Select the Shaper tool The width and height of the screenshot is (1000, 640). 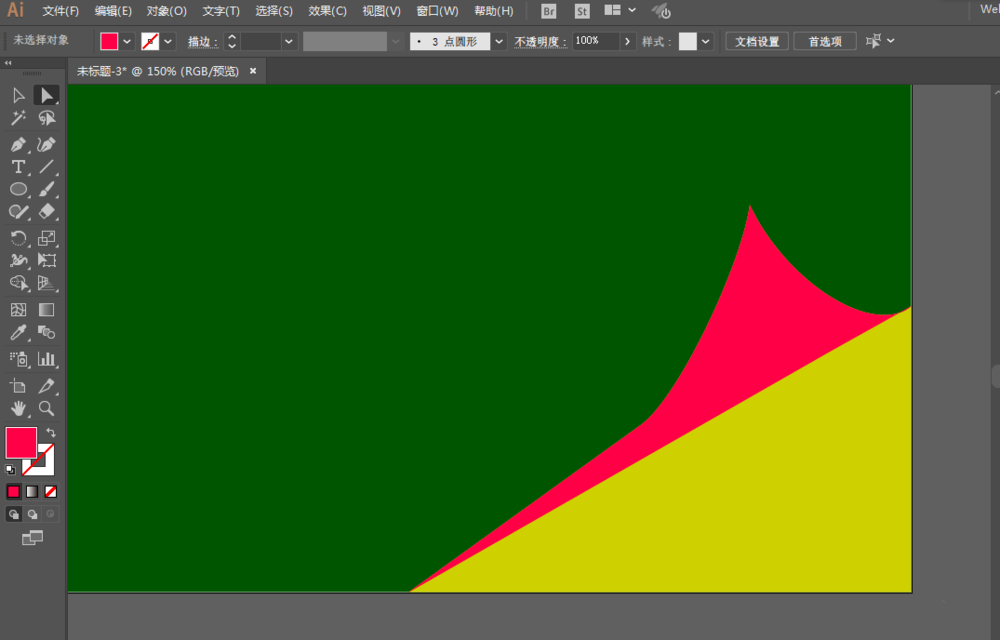(x=18, y=212)
